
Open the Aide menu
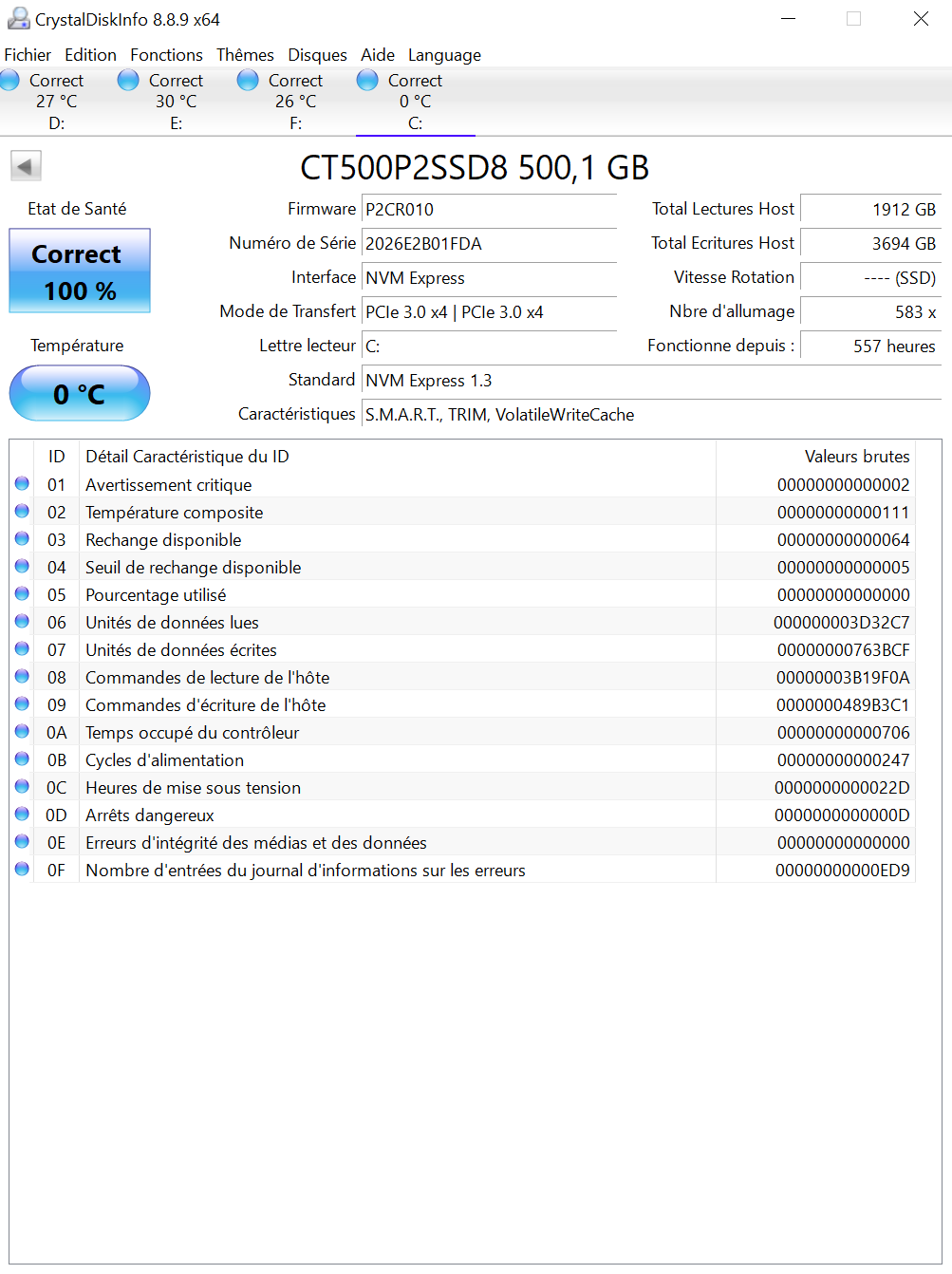tap(378, 55)
